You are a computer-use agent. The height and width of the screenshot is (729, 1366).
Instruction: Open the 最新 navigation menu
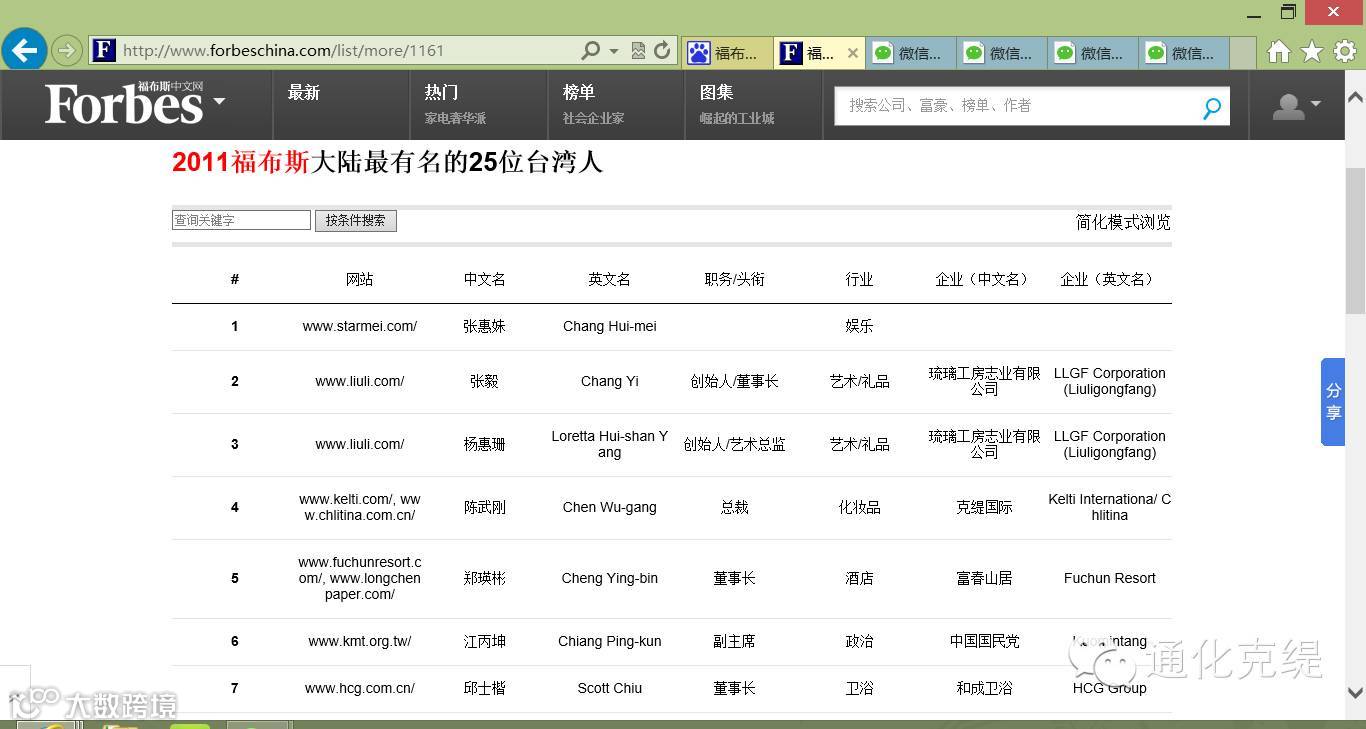pyautogui.click(x=304, y=93)
